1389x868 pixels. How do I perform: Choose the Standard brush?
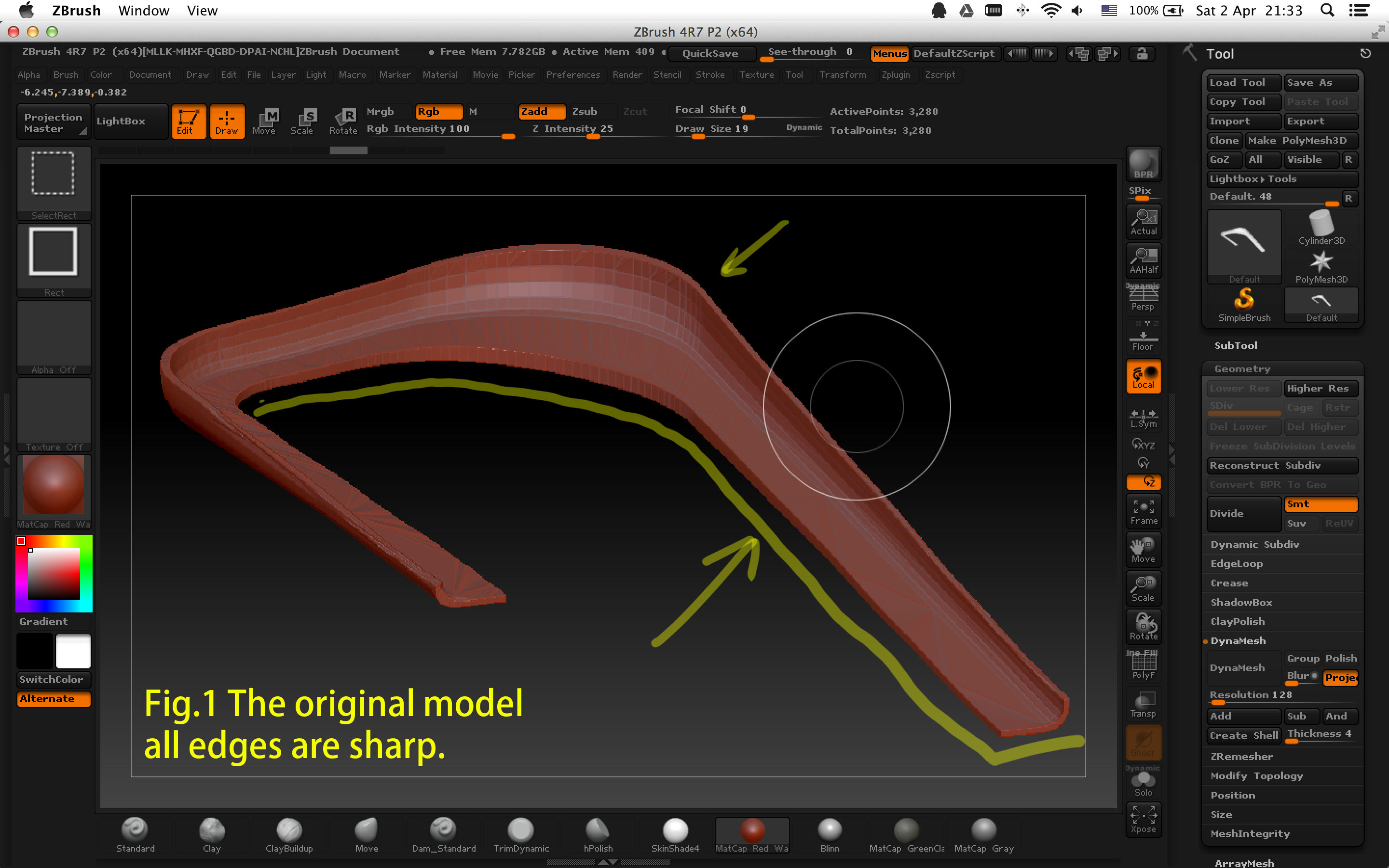click(x=136, y=835)
